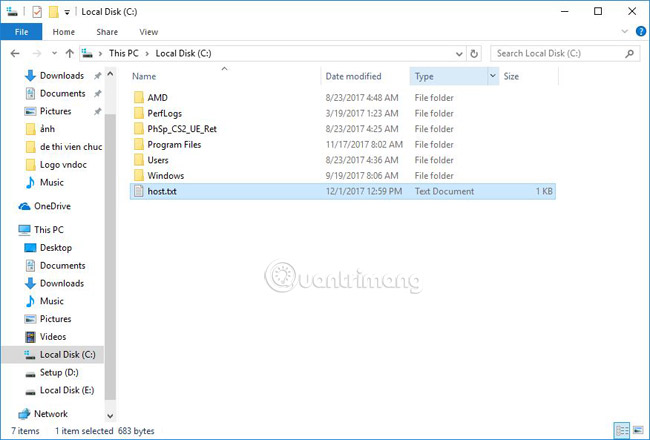
Task: Click the 1 KB size cell
Action: (544, 191)
